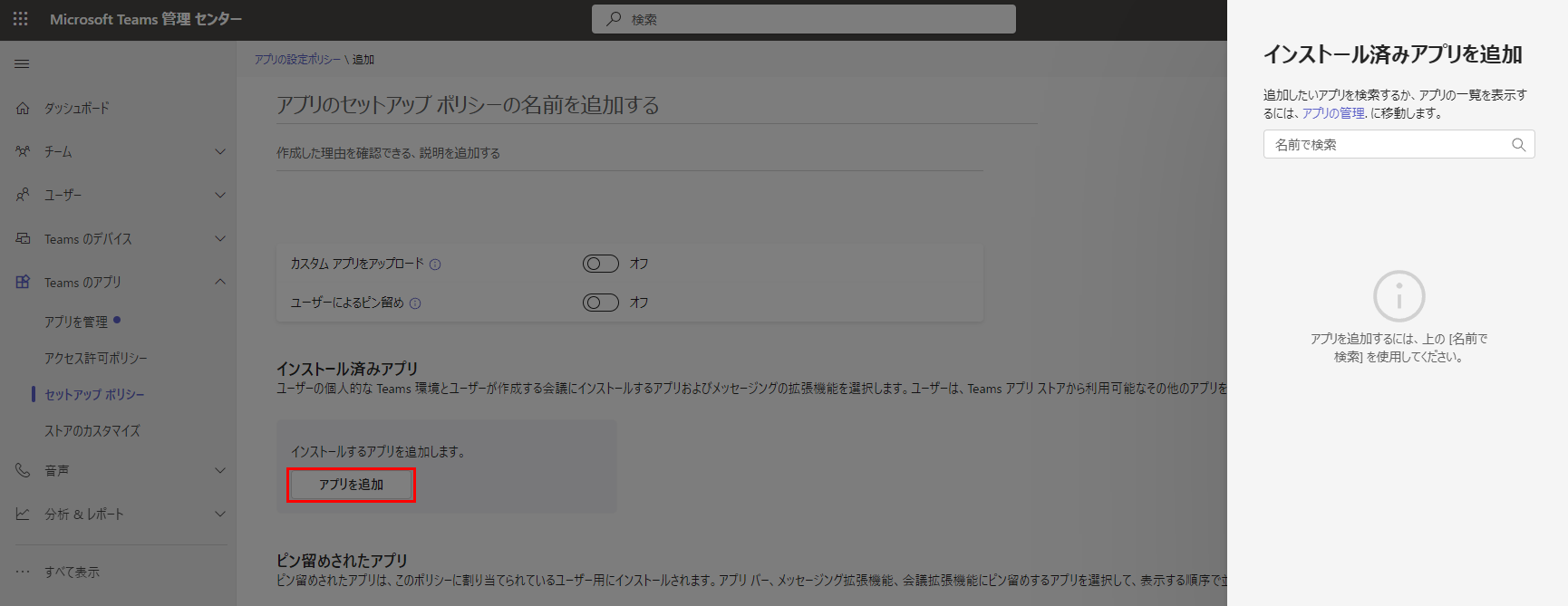This screenshot has width=1568, height=606.
Task: Click info icon next to ユーザーによるピン留め
Action: click(415, 303)
